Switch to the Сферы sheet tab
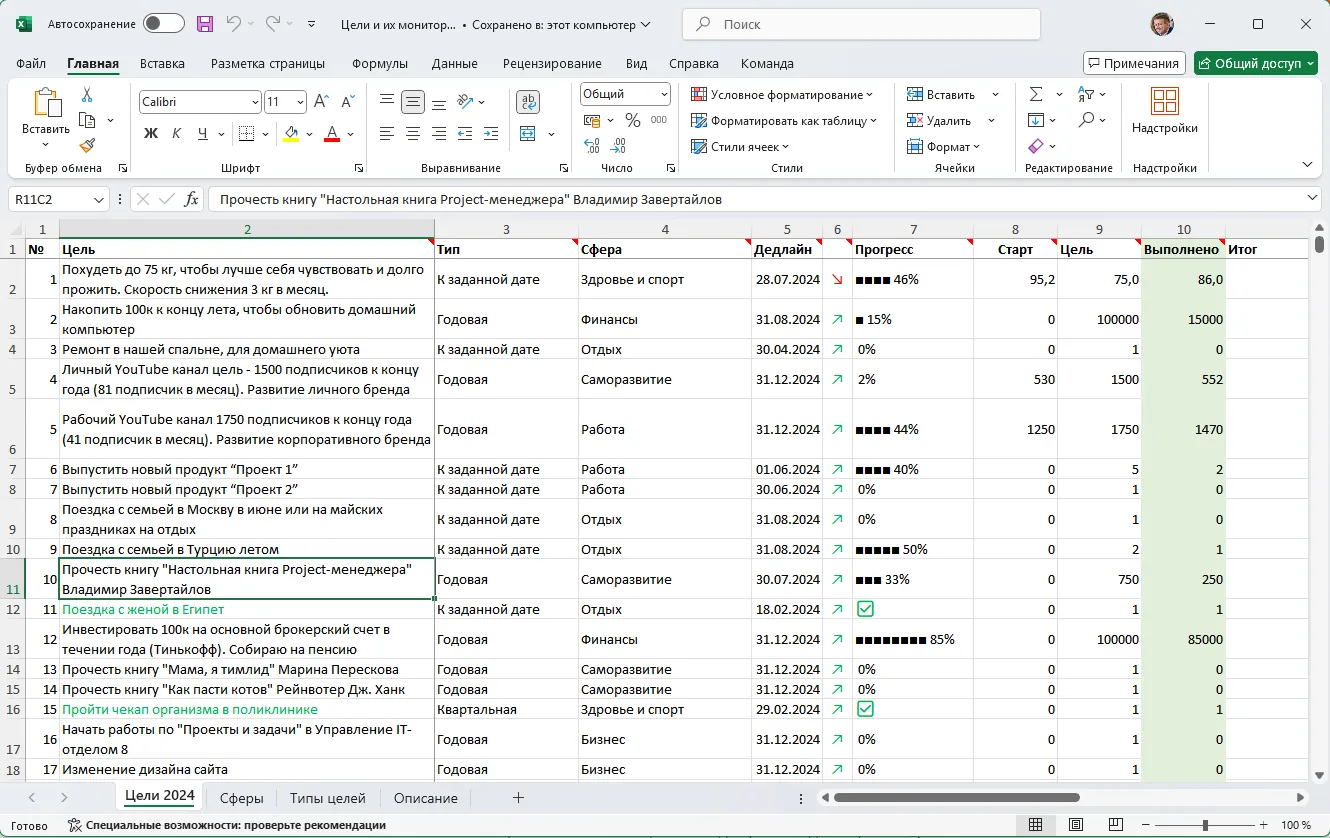The image size is (1330, 838). [x=241, y=798]
